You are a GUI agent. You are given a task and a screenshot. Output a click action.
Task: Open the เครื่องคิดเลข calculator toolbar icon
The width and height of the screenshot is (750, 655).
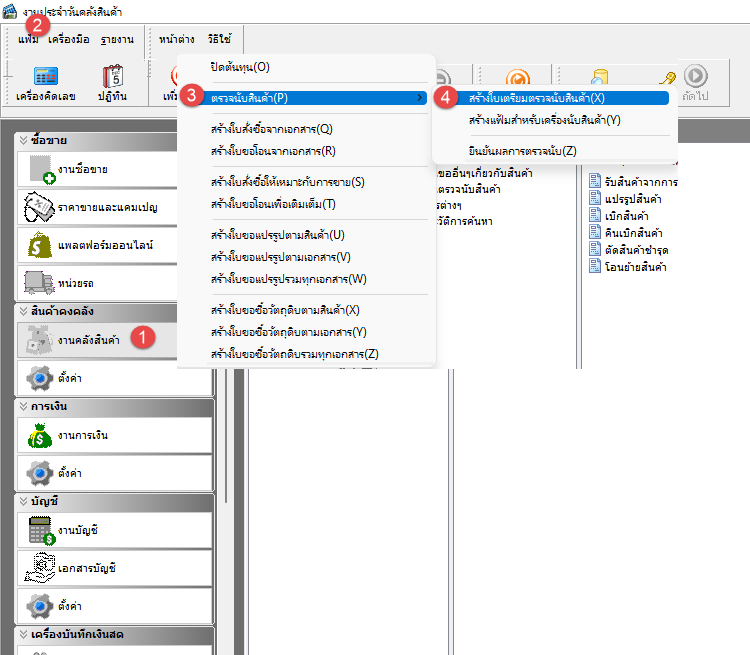[x=45, y=82]
